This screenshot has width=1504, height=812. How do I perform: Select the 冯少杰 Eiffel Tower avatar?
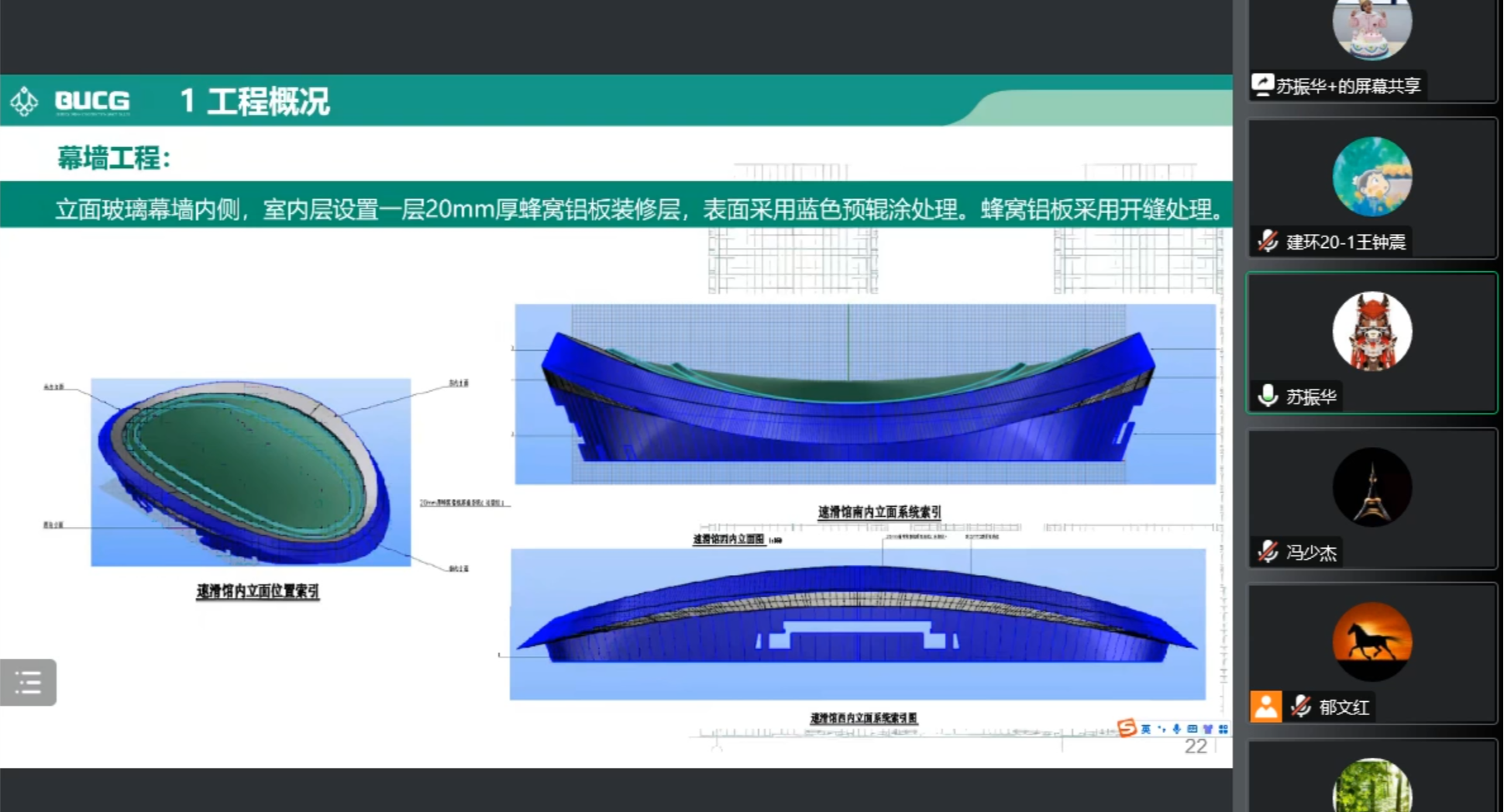1371,487
